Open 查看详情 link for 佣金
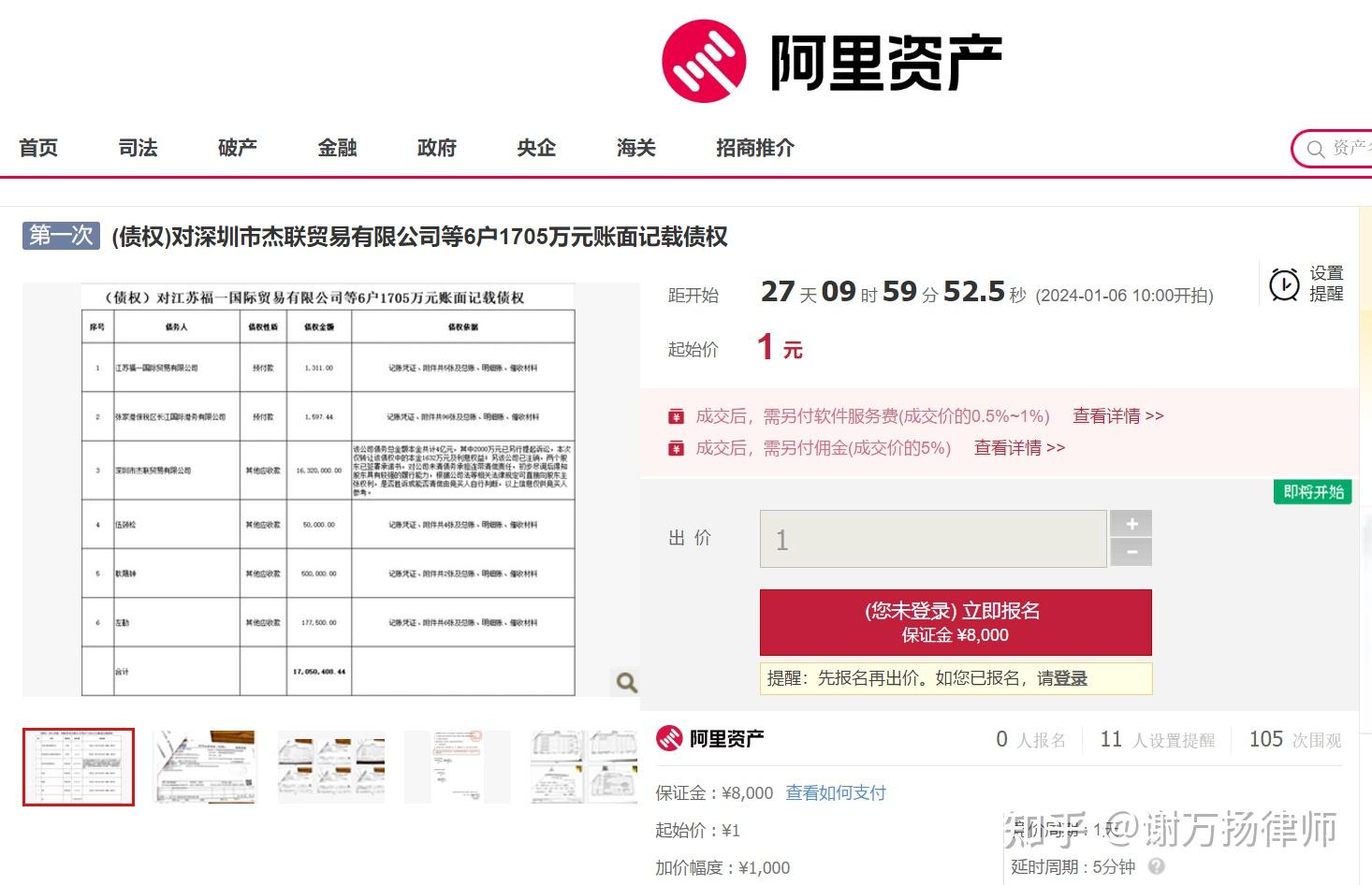1372x885 pixels. [x=1019, y=448]
